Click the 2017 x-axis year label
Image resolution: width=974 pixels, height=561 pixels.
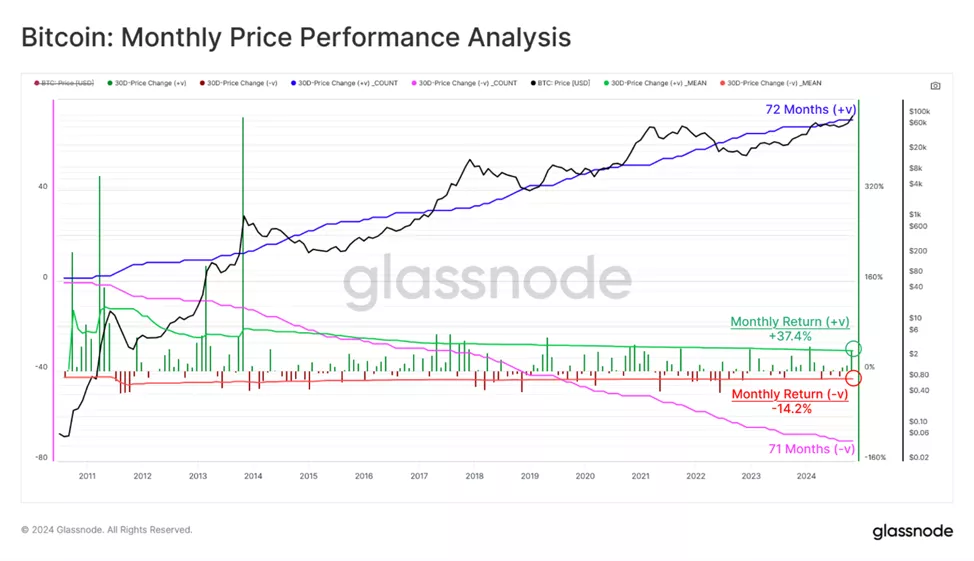pyautogui.click(x=418, y=476)
